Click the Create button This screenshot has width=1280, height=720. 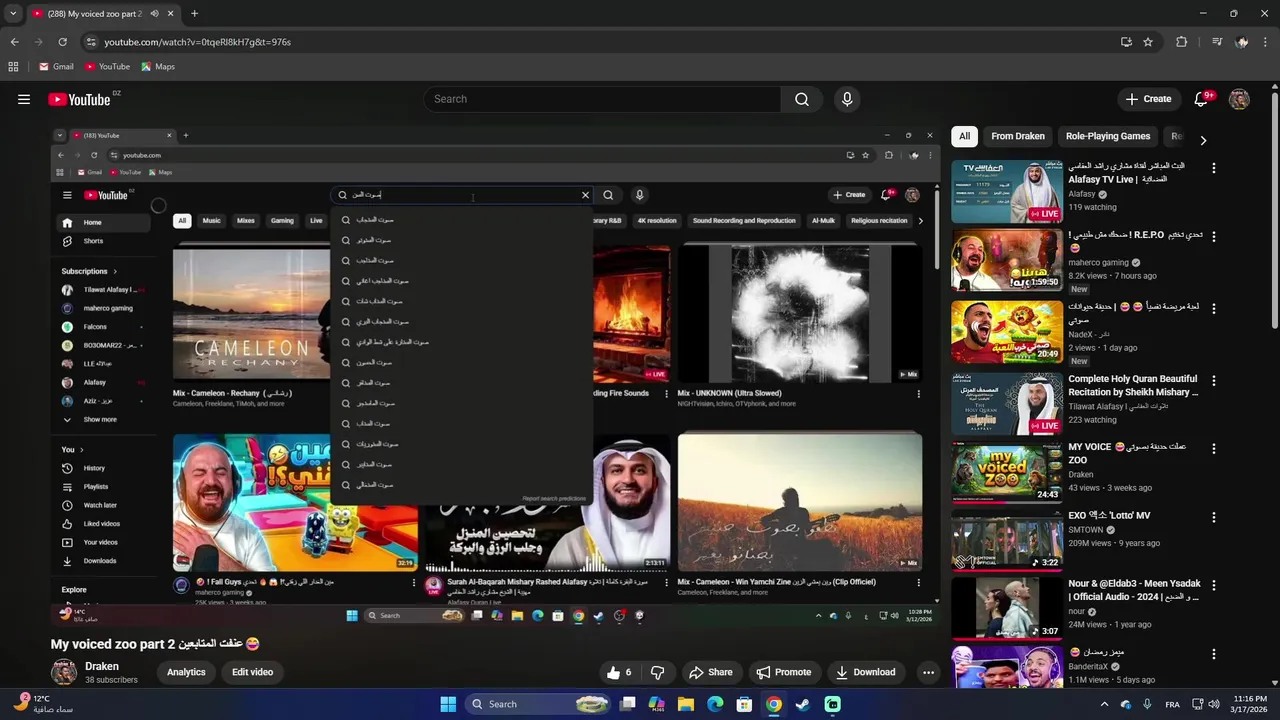point(1148,99)
